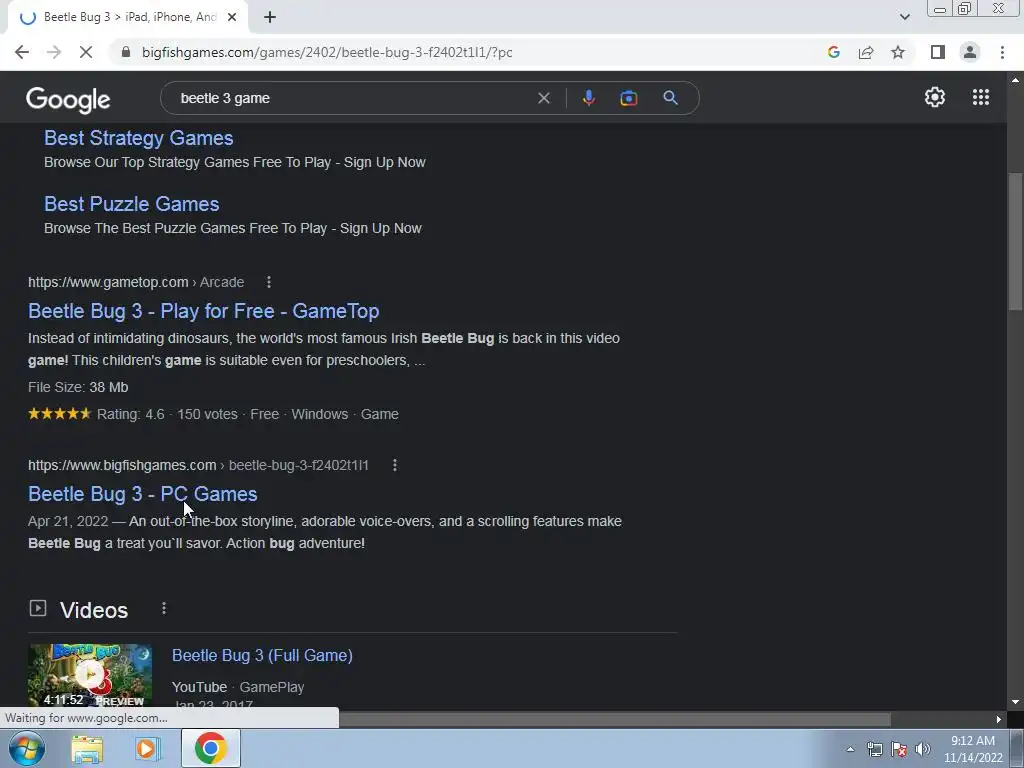
Task: Open File Explorer from the taskbar
Action: coord(87,749)
